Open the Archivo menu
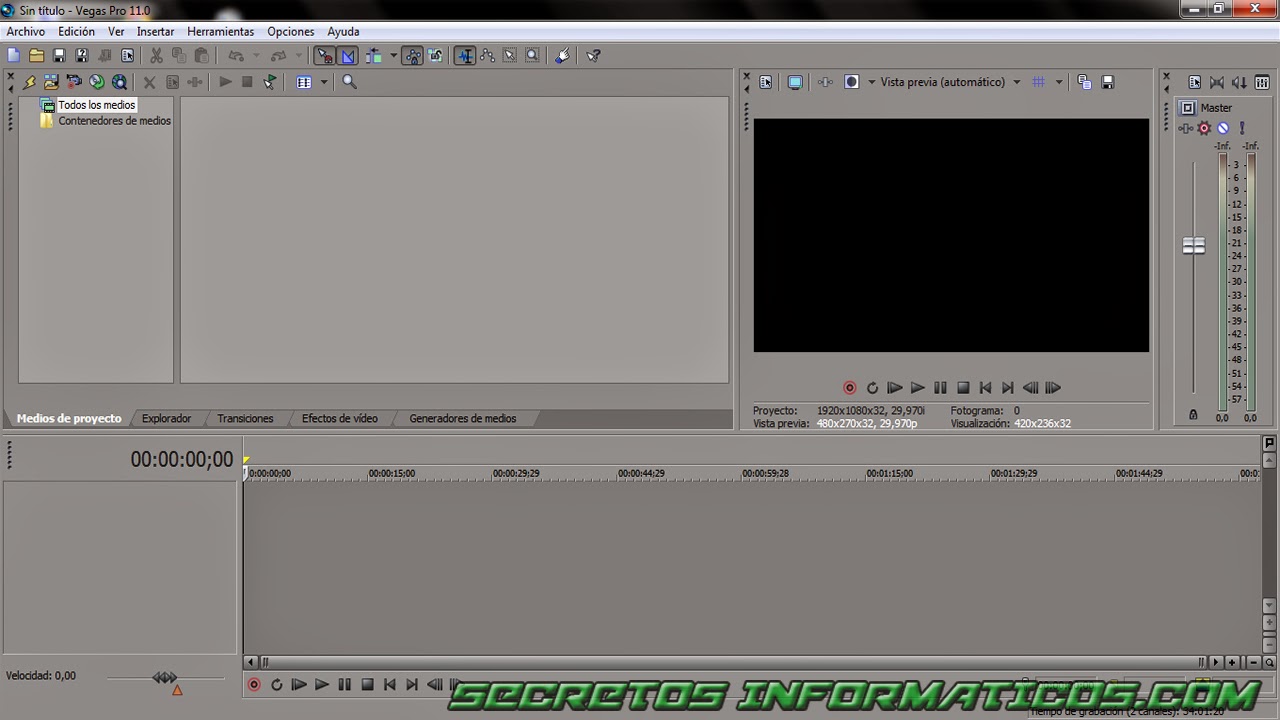The image size is (1280, 720). [x=25, y=32]
